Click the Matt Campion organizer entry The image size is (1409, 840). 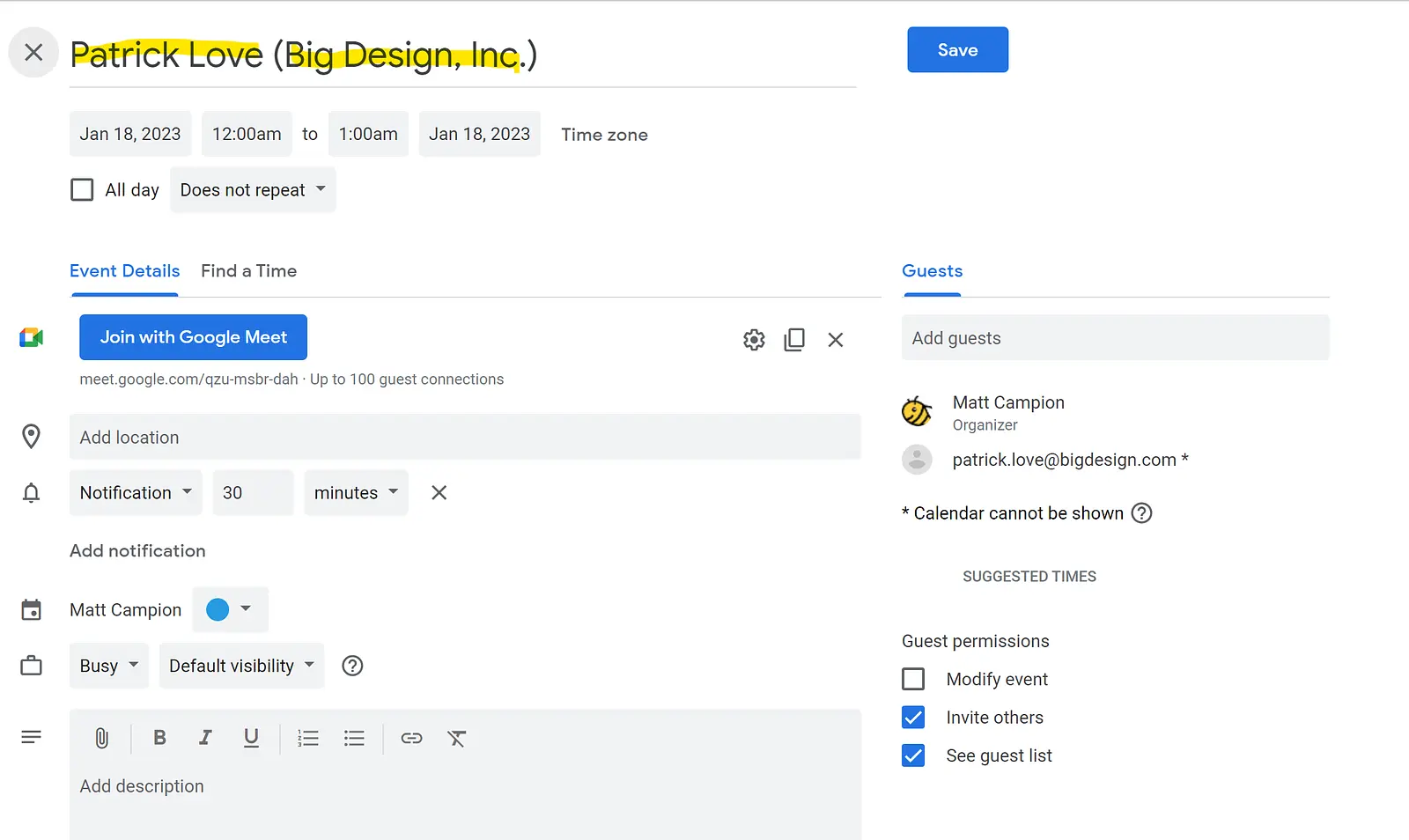(1008, 412)
